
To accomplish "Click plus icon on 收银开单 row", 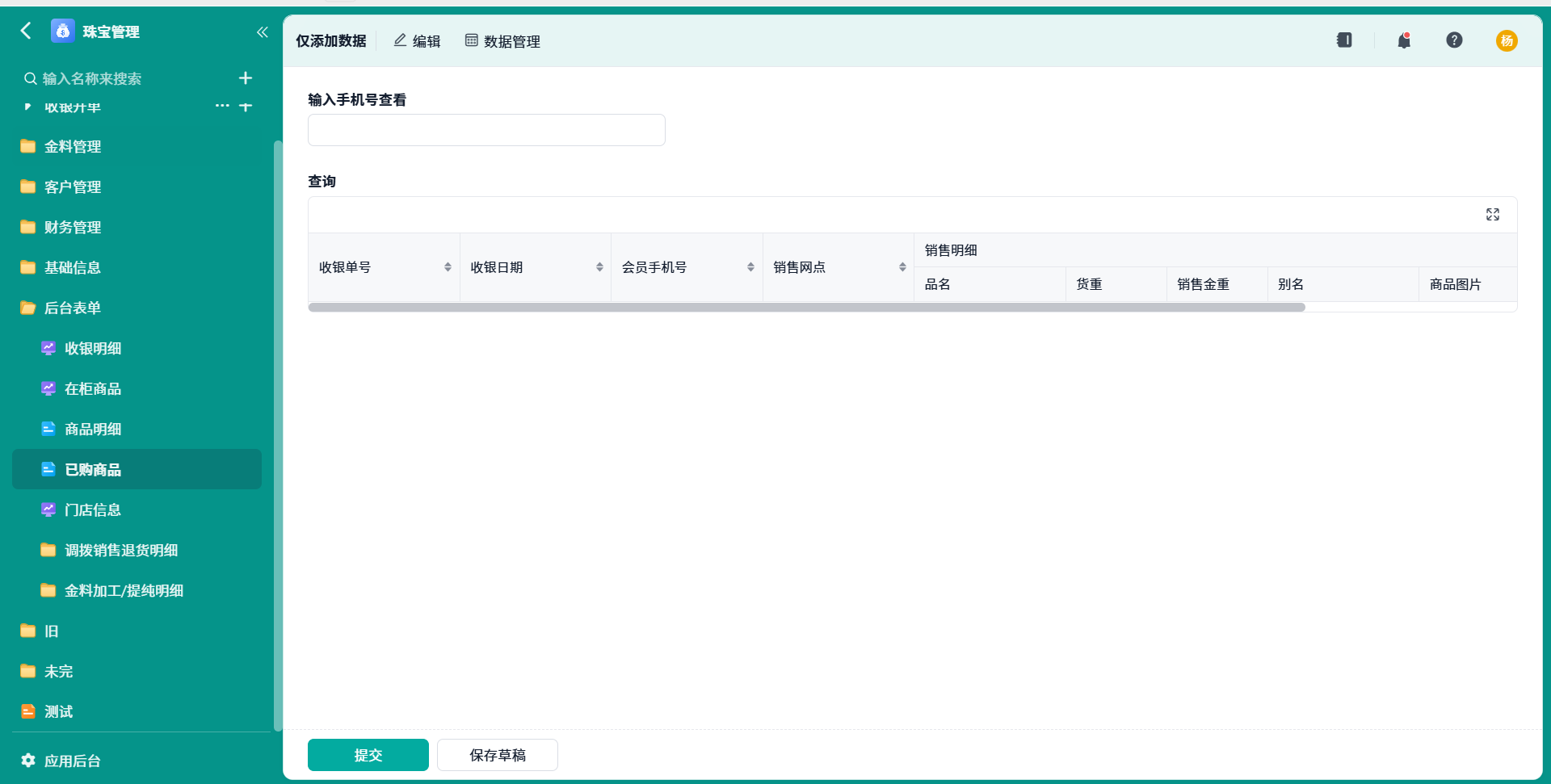I will pos(246,106).
